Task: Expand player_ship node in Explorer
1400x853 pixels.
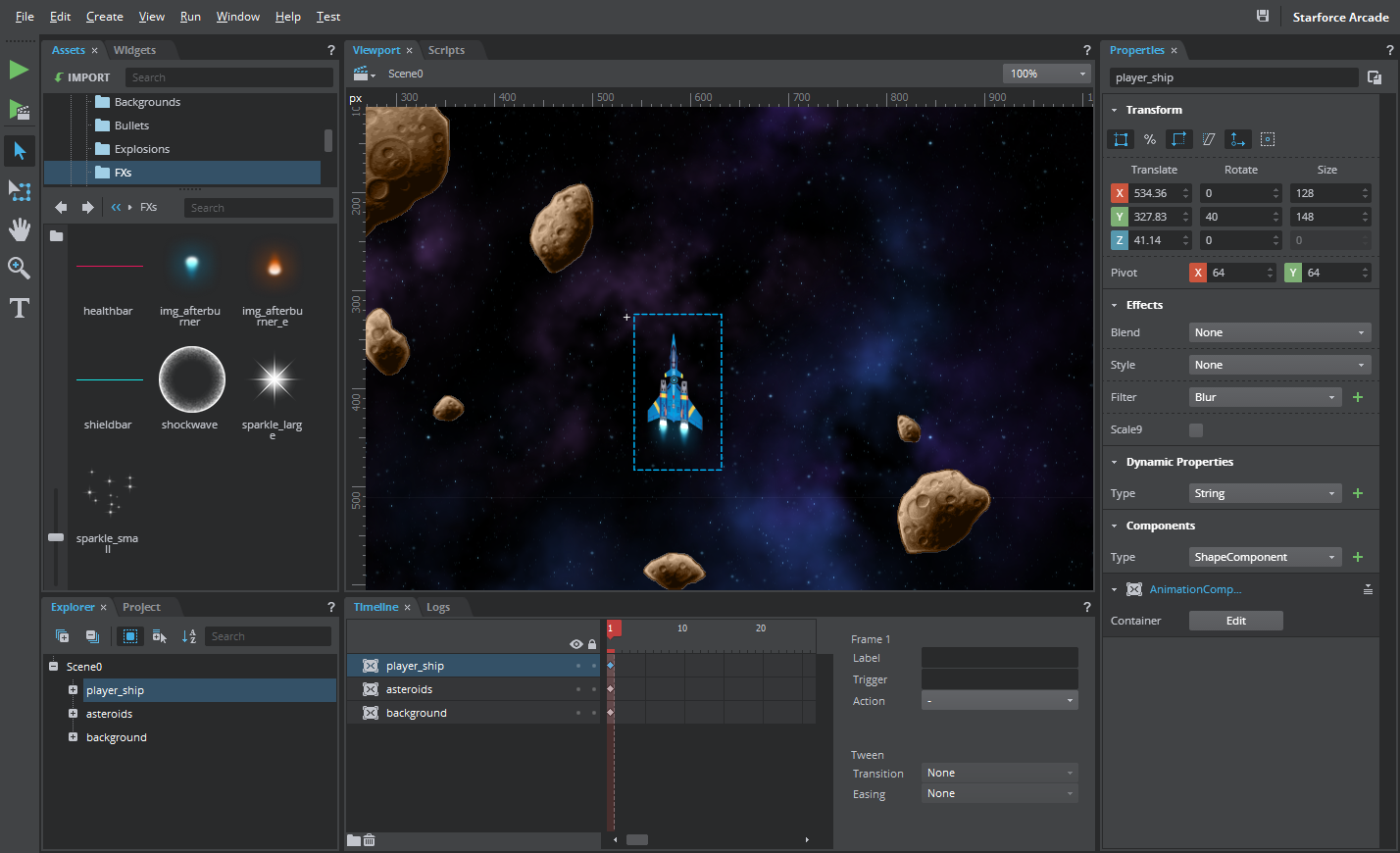Action: tap(73, 690)
